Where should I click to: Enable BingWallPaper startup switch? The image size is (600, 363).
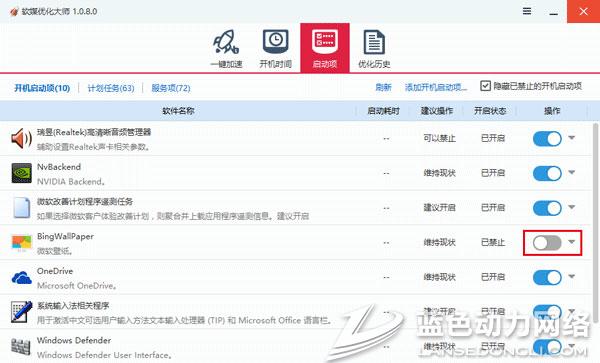[547, 243]
